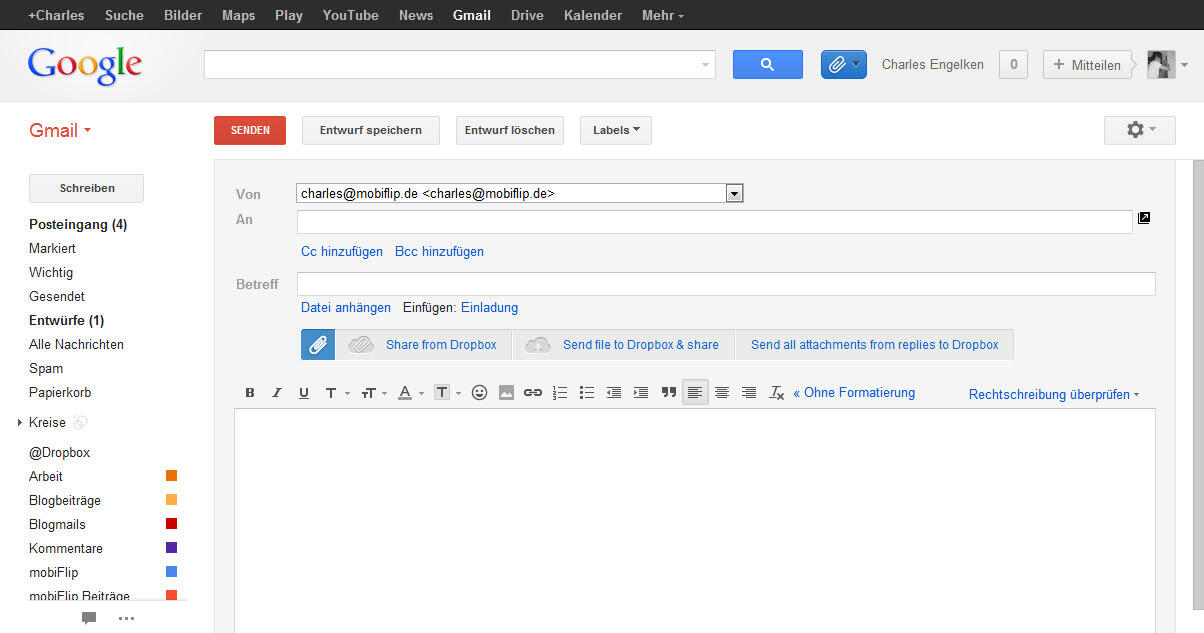The width and height of the screenshot is (1204, 633).
Task: Click into the Betreff subject field
Action: point(726,284)
